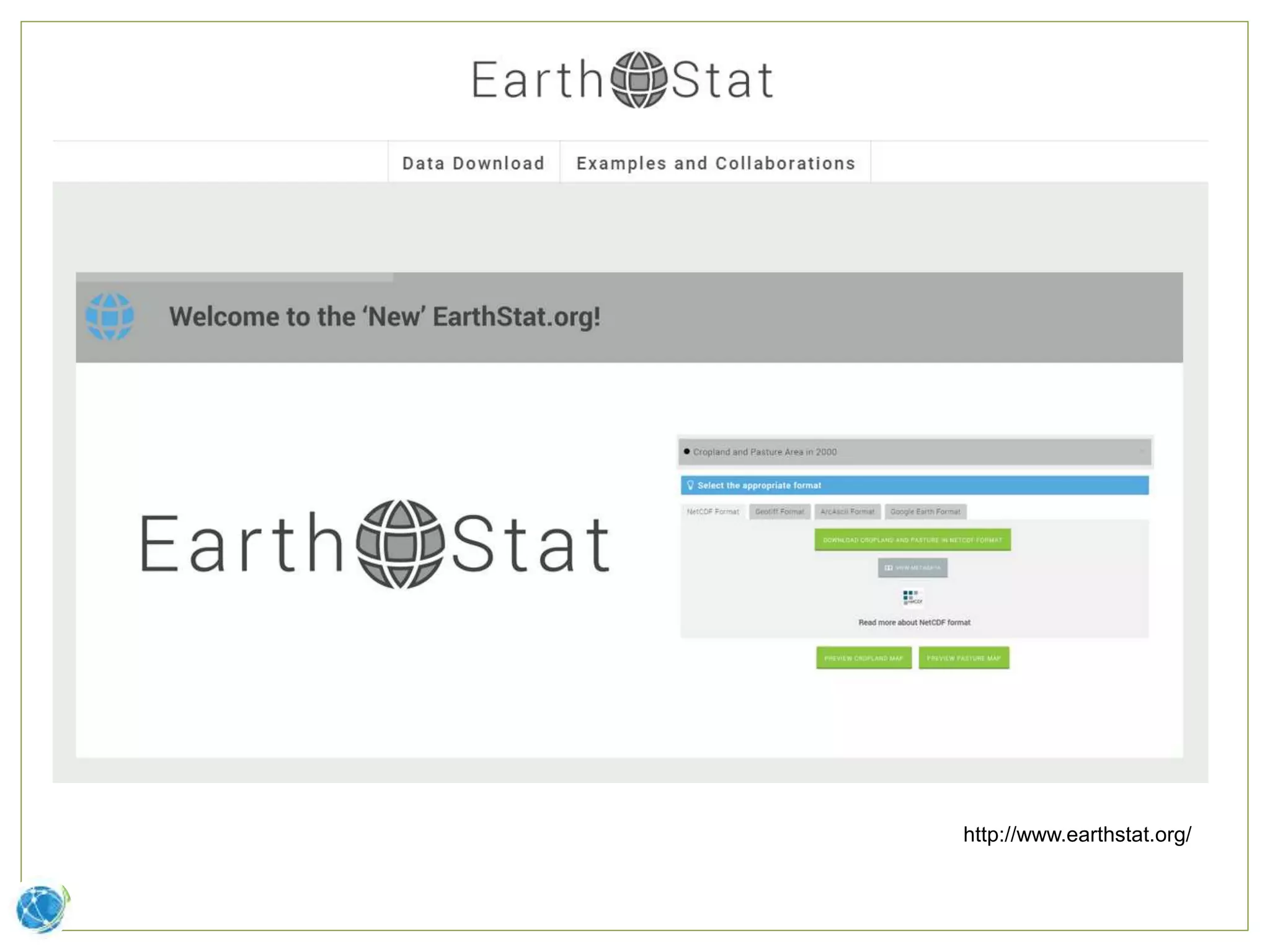Click the large EarthStat logo in the welcome panel
1270x952 pixels.
tap(375, 544)
